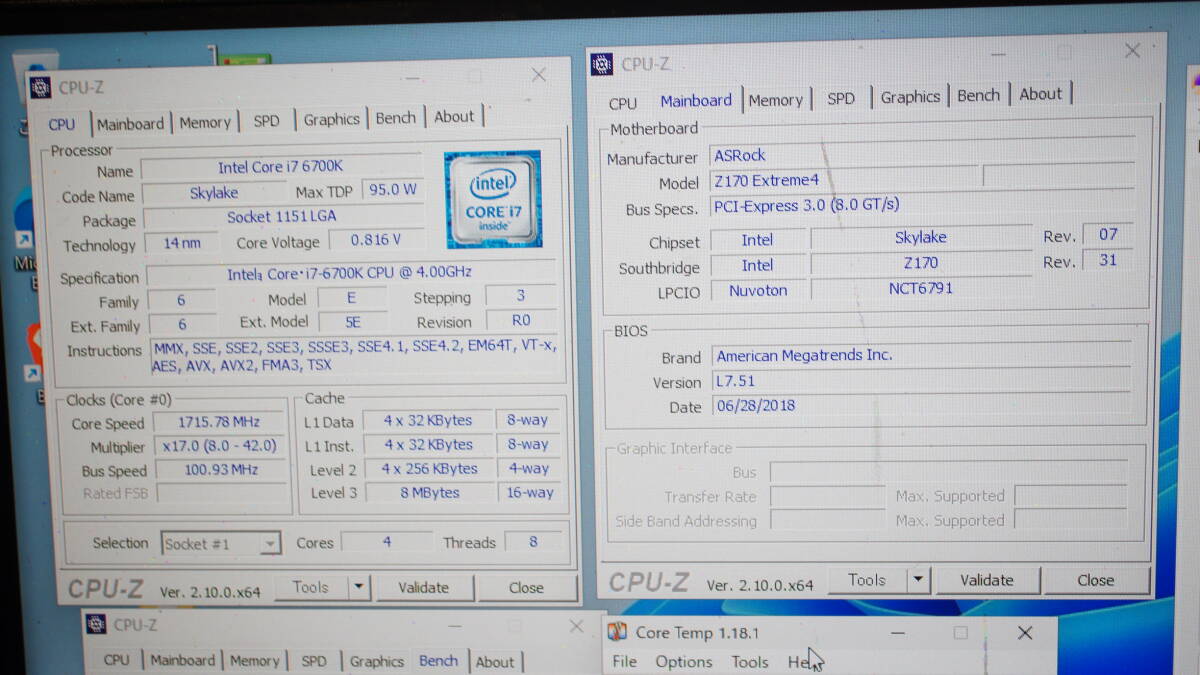Click Bus Specs field PCI-Express 3.0
Screen dimensions: 1200x675
[922, 205]
